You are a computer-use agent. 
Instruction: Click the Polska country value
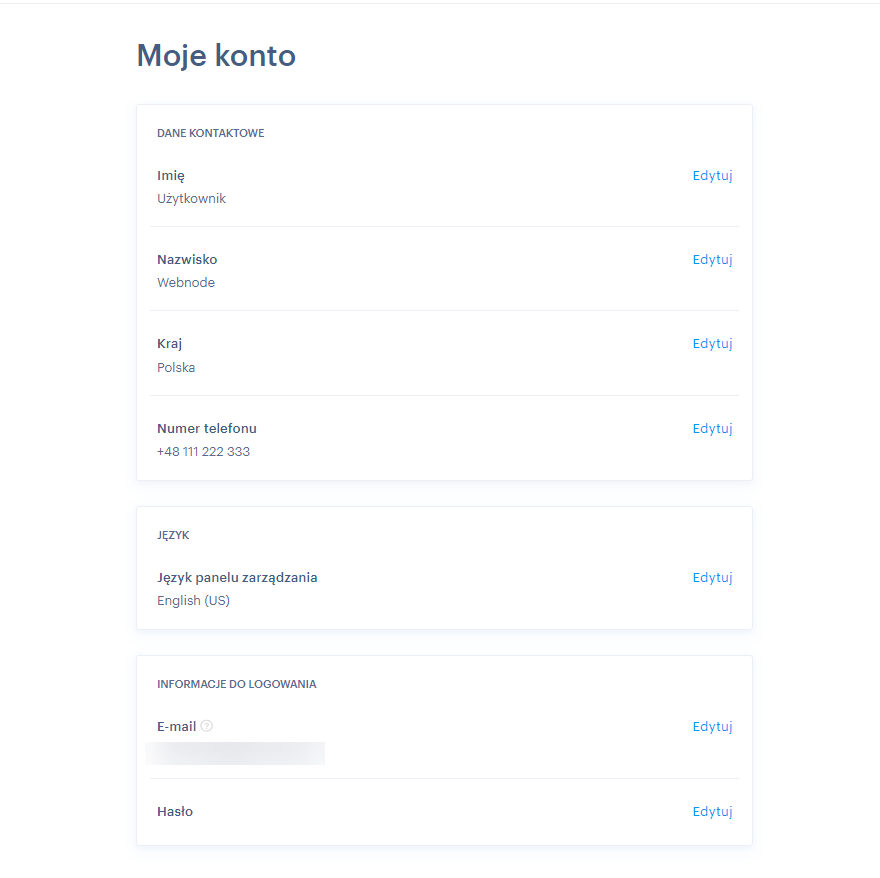(x=176, y=368)
